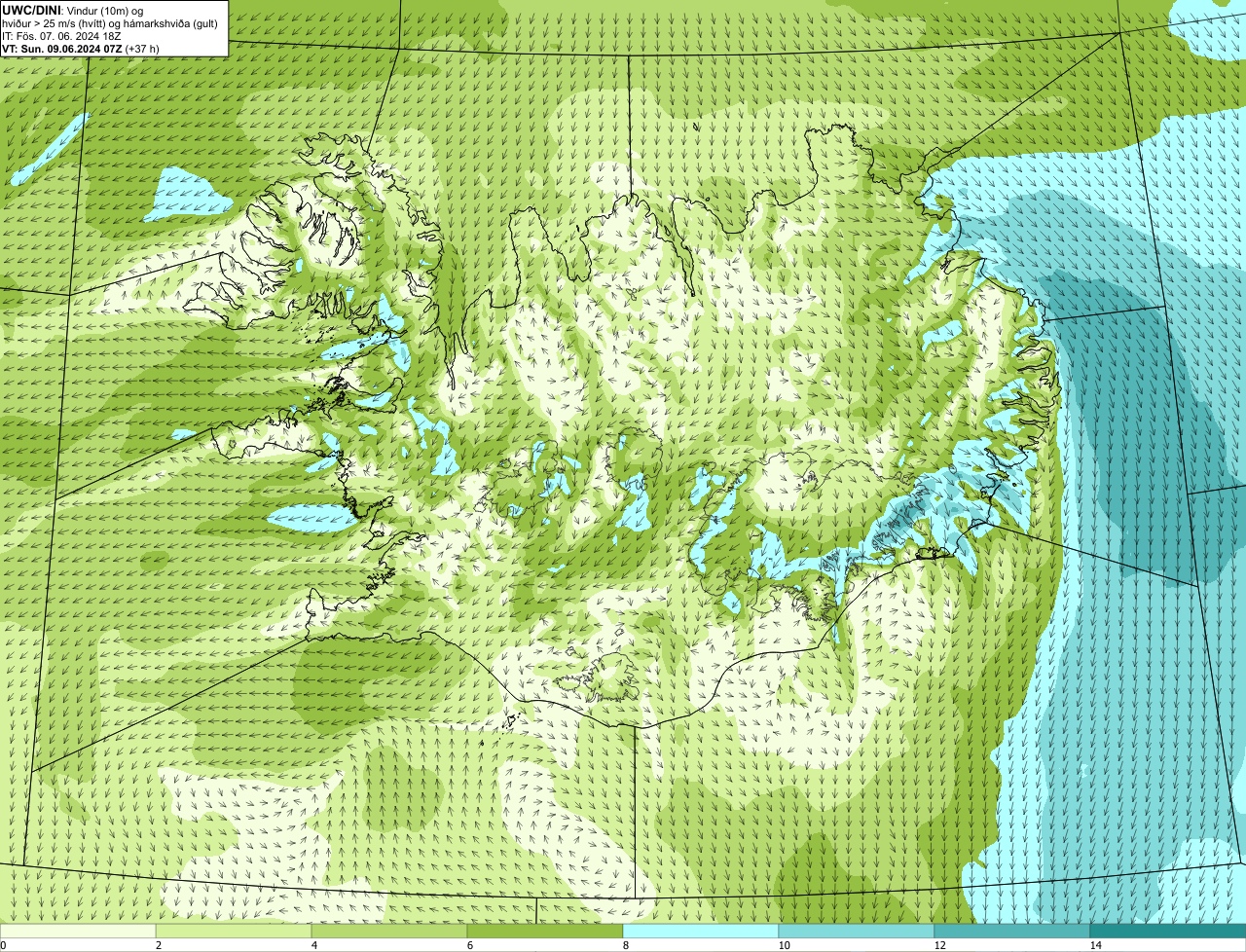Click the 'VT: Sun. 09.06.2024 07Z (+37 h)' line
The height and width of the screenshot is (952, 1246).
tap(81, 48)
